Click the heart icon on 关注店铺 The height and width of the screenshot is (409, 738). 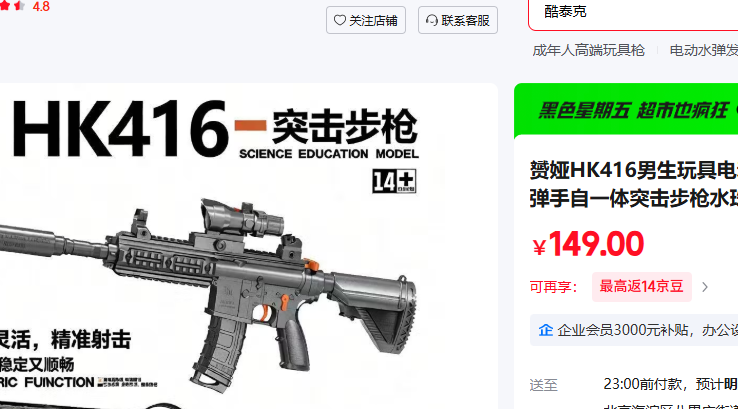click(x=339, y=20)
